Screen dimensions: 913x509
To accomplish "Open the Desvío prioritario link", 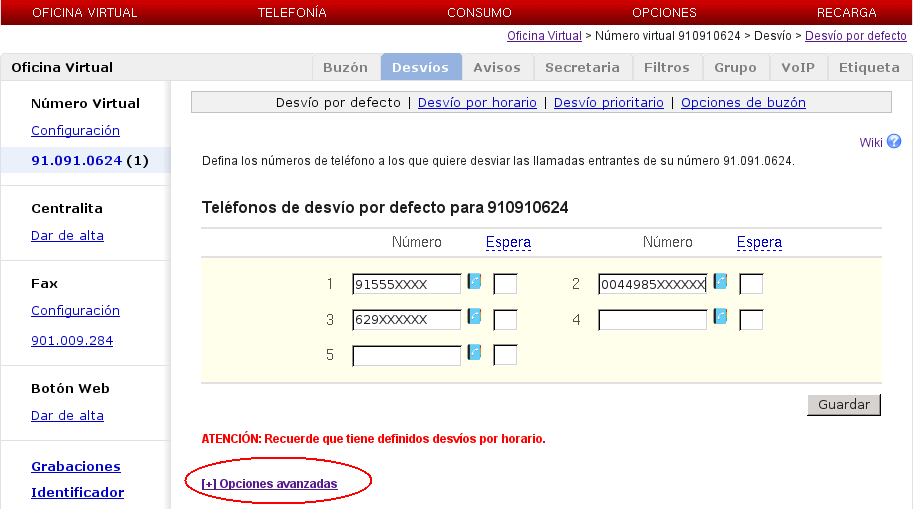I will (x=608, y=103).
